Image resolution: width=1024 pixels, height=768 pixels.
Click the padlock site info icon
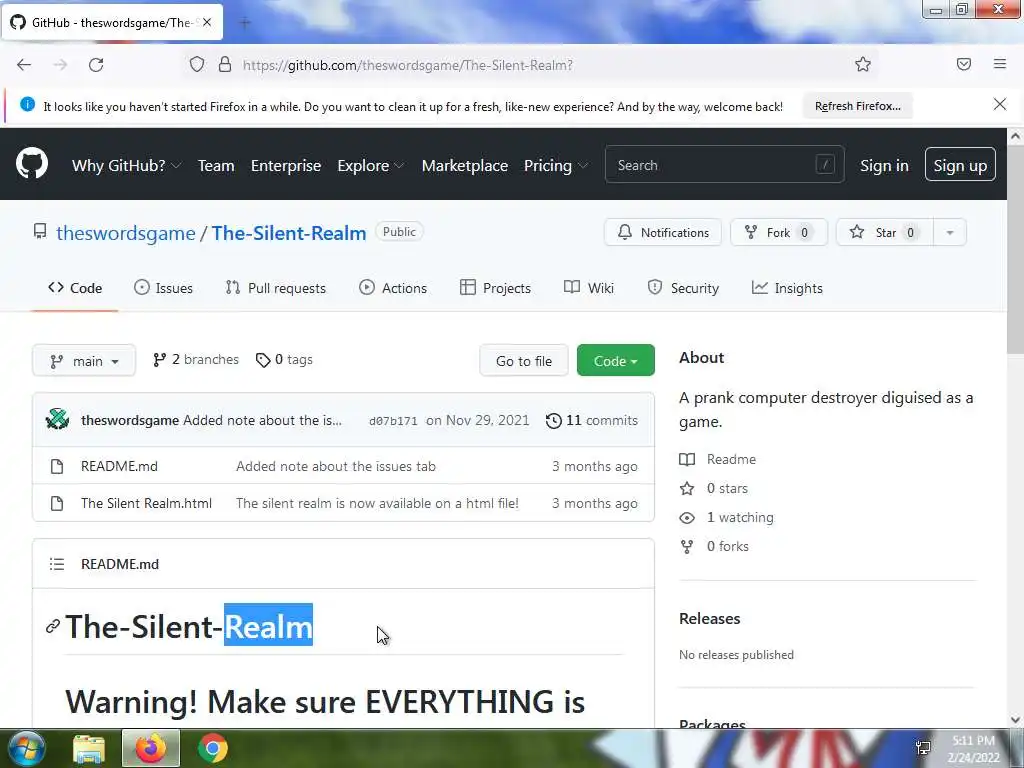225,64
